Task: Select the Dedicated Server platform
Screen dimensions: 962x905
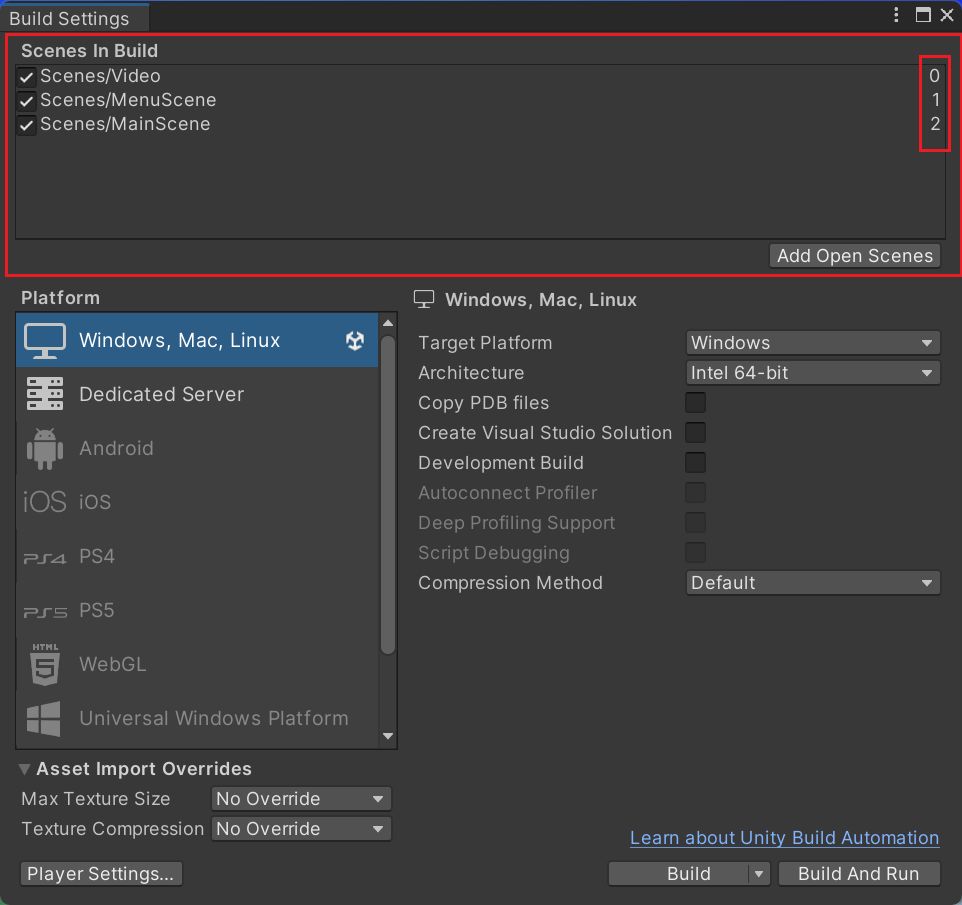Action: click(197, 394)
